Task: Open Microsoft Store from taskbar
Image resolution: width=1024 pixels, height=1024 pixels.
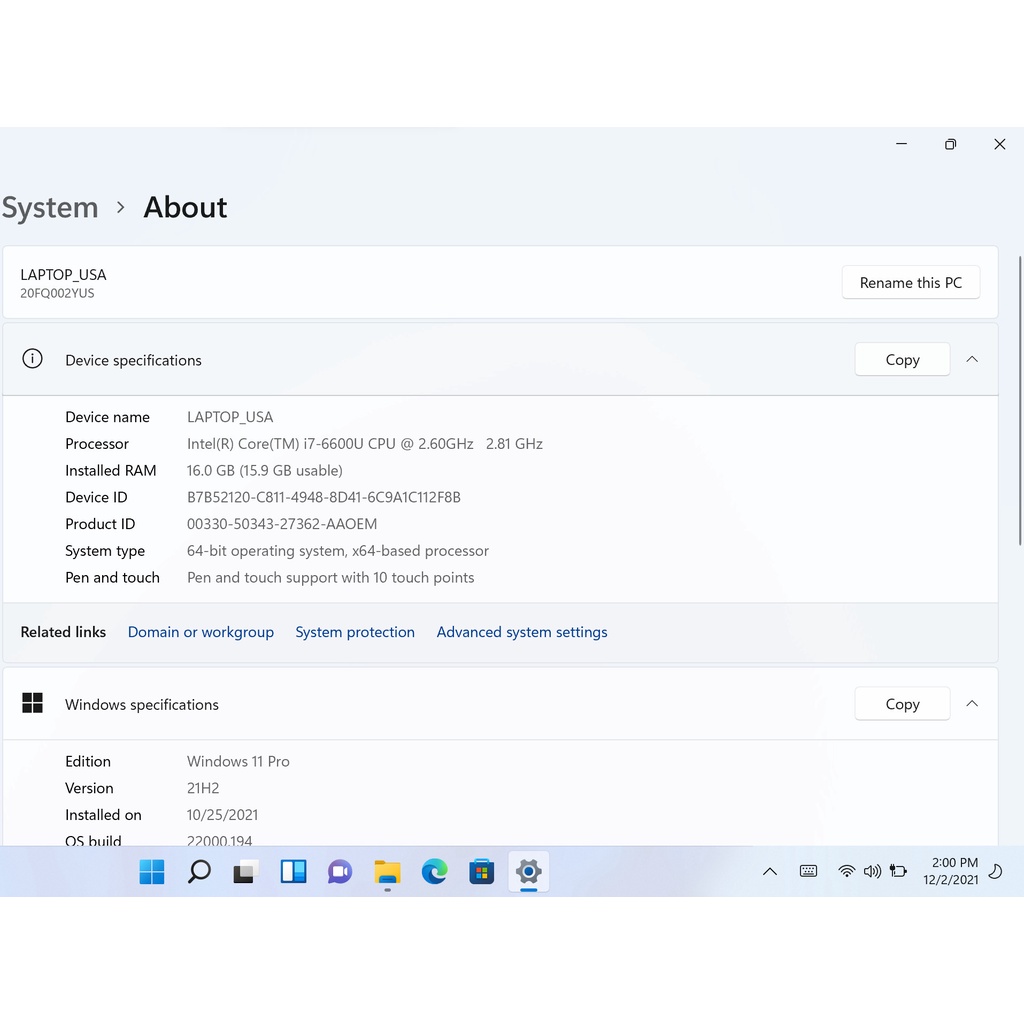Action: point(481,872)
